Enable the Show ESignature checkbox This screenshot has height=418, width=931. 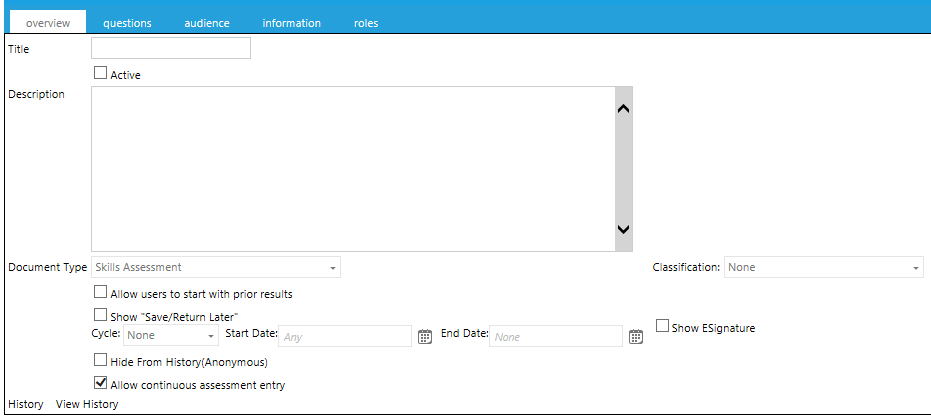point(662,326)
